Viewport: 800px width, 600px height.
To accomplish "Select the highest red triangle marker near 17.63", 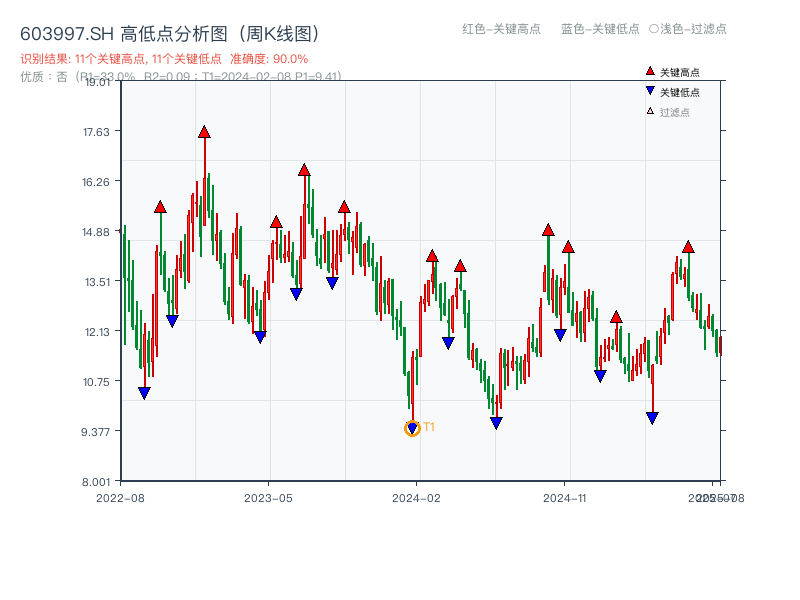I will pyautogui.click(x=205, y=131).
